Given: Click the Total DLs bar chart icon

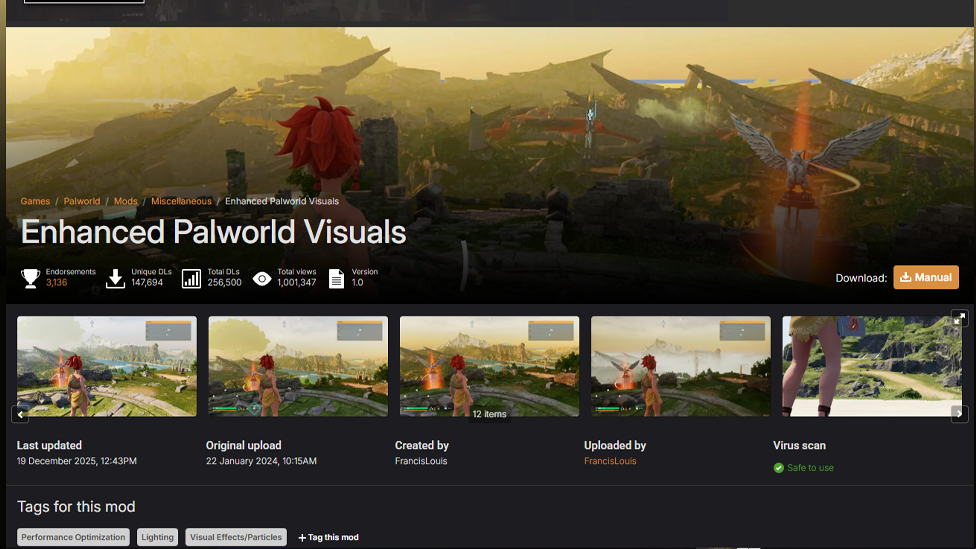Looking at the screenshot, I should point(191,278).
